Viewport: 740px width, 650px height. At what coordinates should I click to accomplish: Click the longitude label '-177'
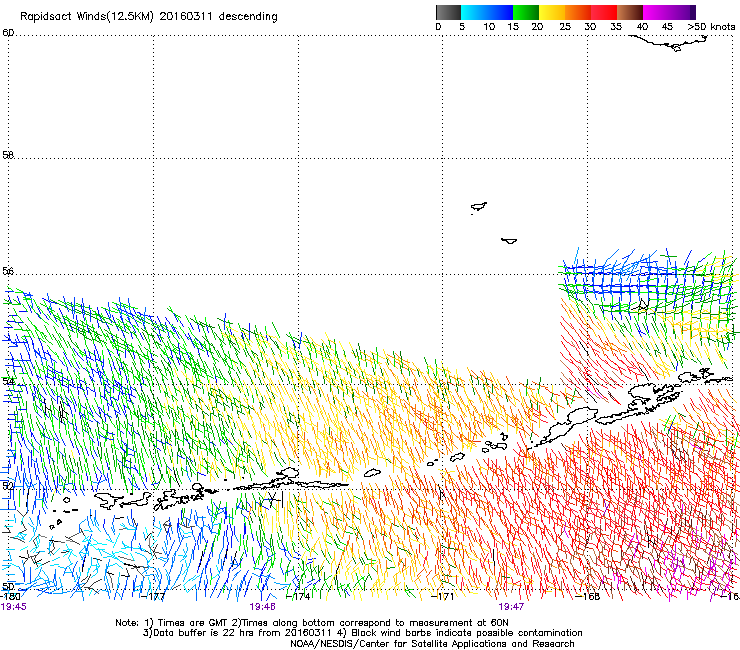coord(153,596)
